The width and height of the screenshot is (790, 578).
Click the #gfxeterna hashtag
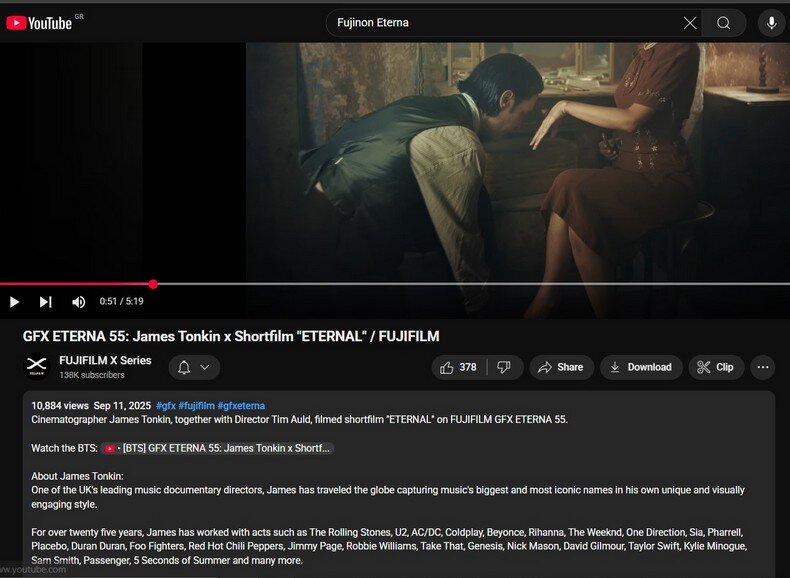241,406
